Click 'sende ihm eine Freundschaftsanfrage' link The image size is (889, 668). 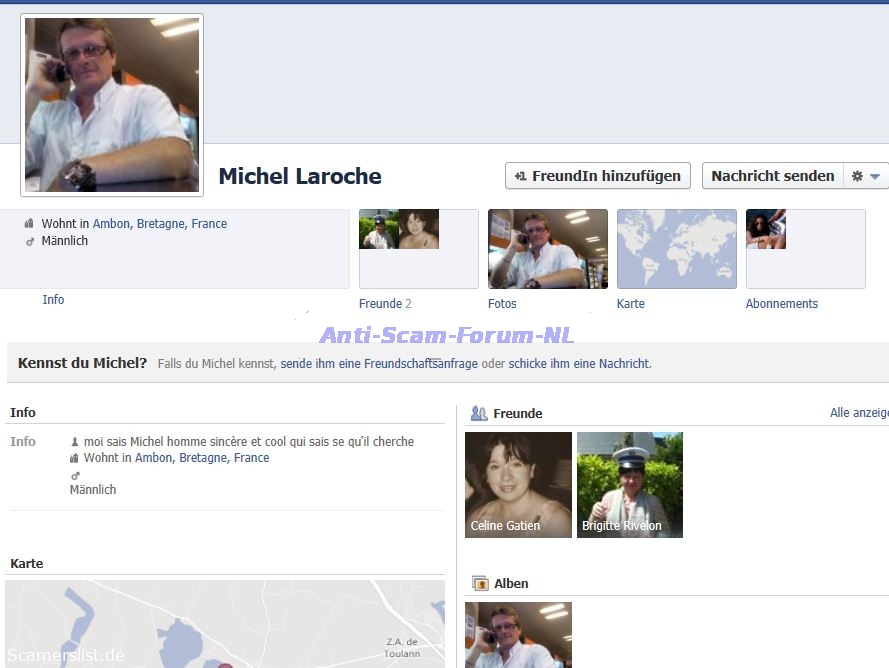(379, 364)
